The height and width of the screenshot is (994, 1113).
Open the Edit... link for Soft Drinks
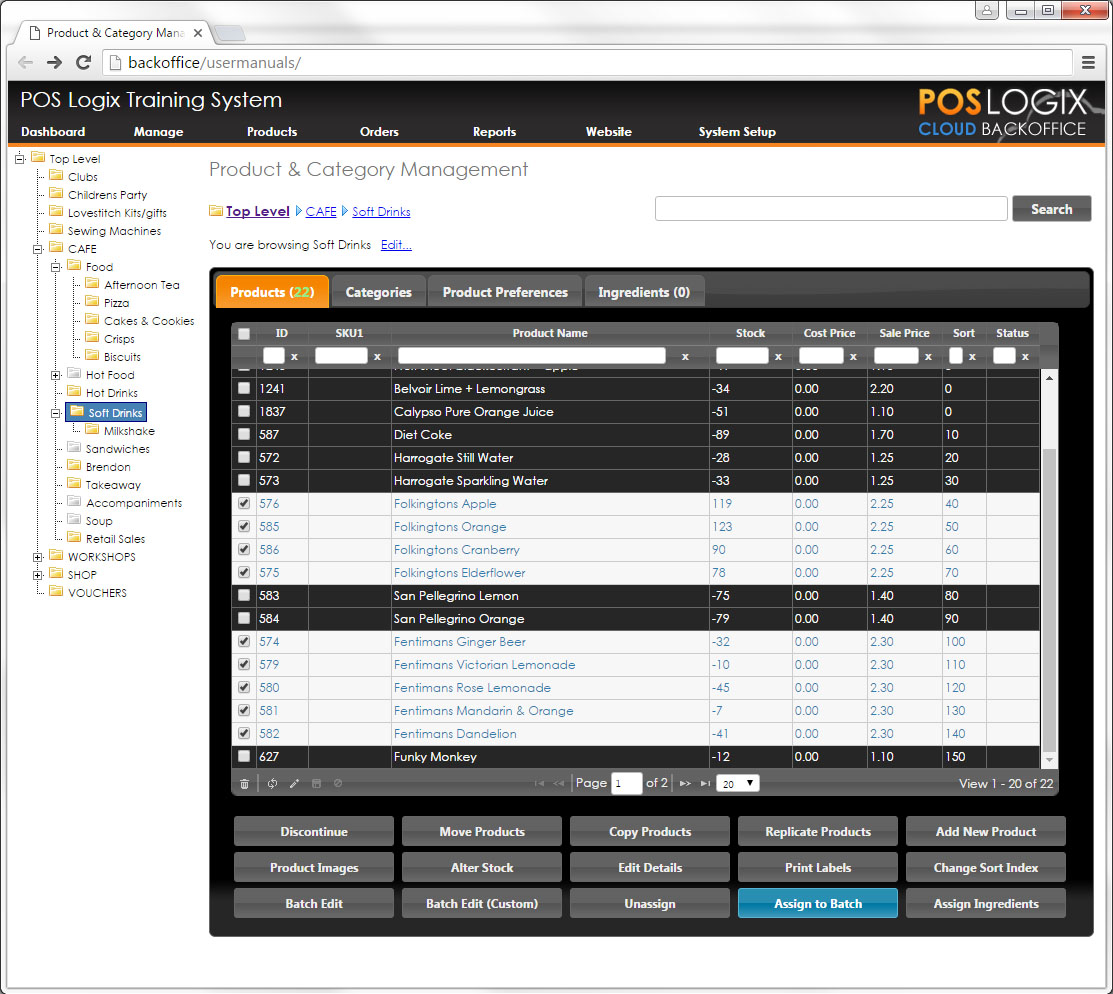pos(396,245)
